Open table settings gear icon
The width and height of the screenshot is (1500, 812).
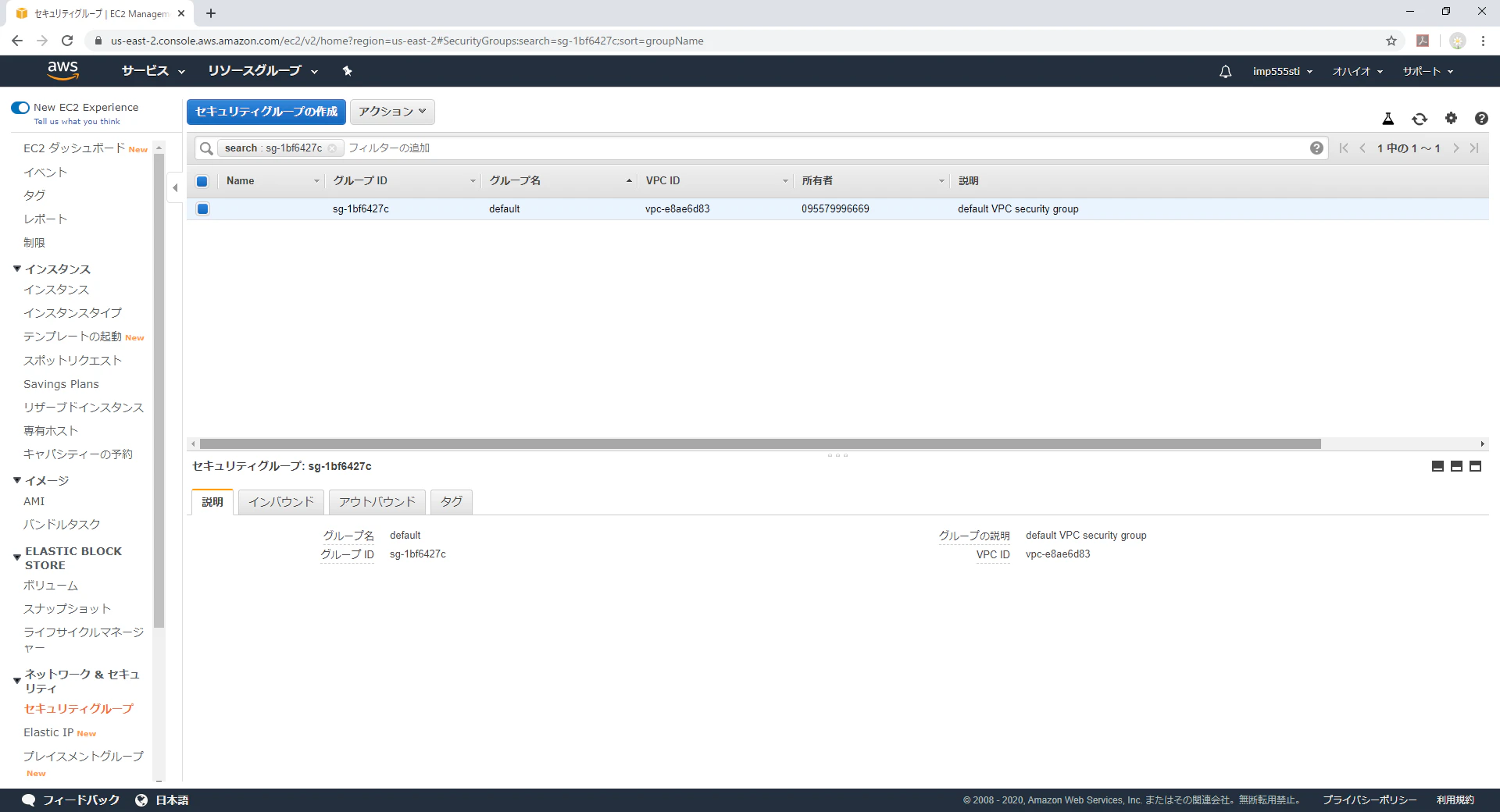tap(1451, 118)
